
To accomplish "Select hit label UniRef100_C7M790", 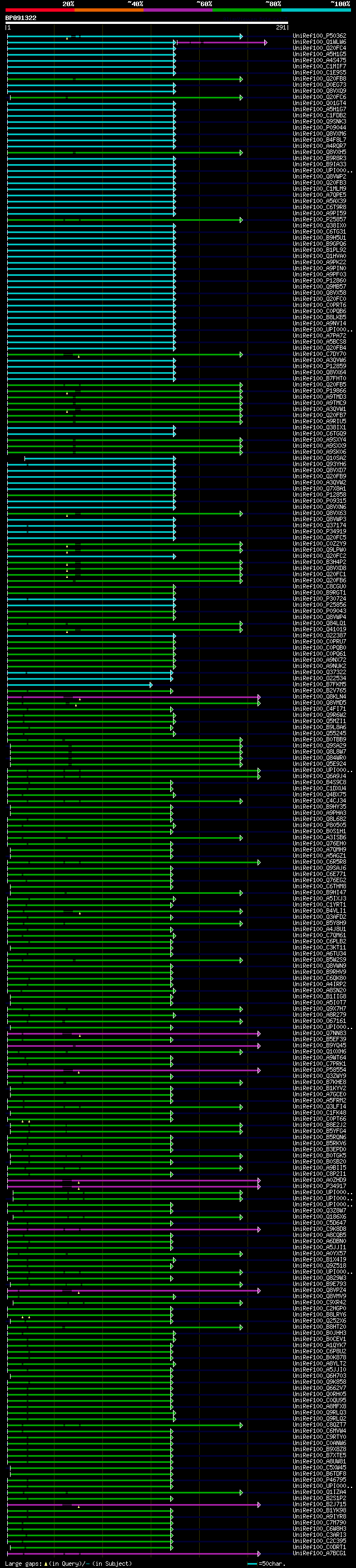I will coord(319,1522).
